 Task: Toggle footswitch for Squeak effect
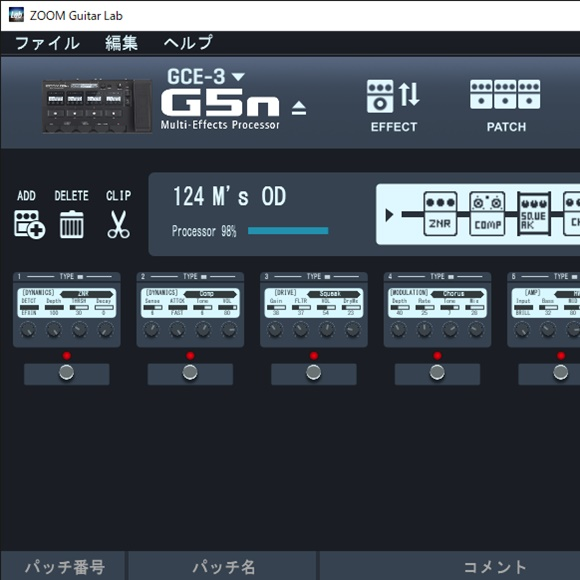(314, 373)
